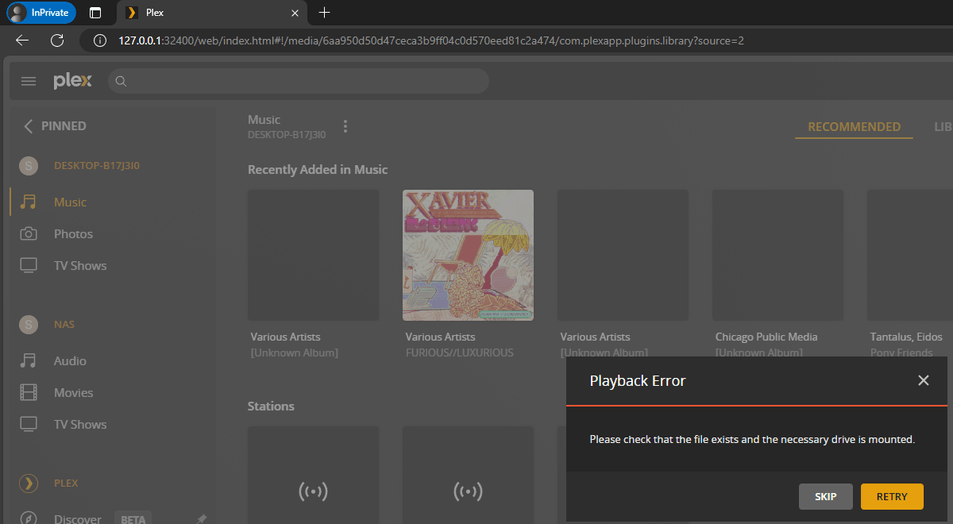Open a new browser tab

click(x=325, y=13)
